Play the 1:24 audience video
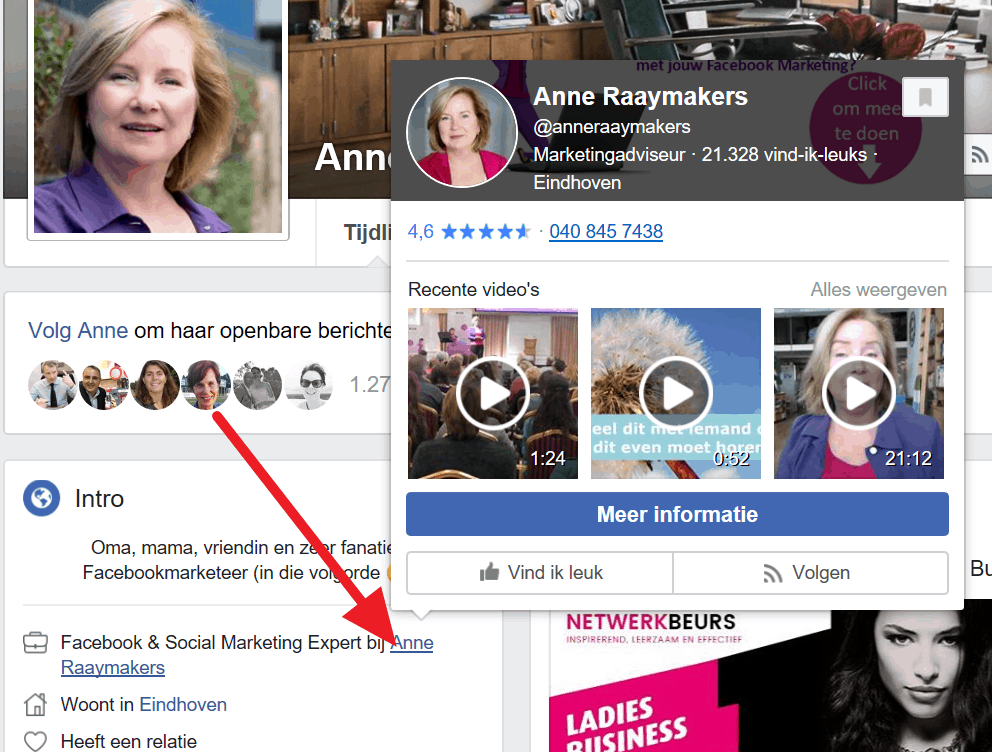Viewport: 992px width, 752px height. (x=493, y=393)
